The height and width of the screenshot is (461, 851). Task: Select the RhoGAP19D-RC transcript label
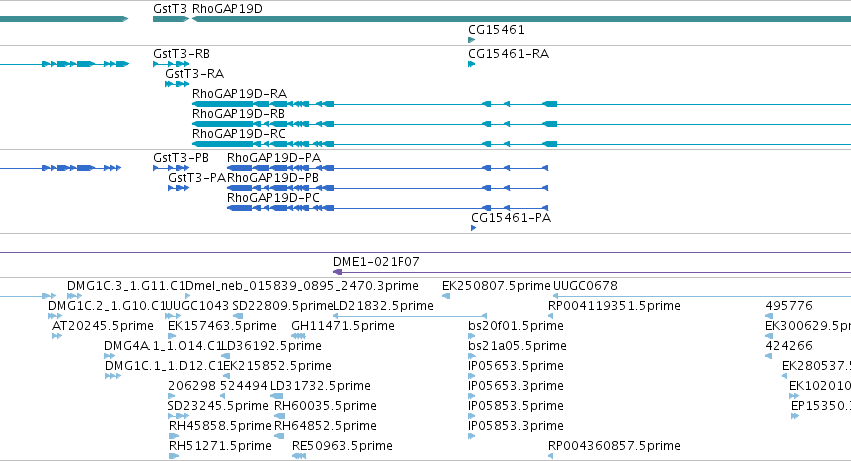point(239,134)
